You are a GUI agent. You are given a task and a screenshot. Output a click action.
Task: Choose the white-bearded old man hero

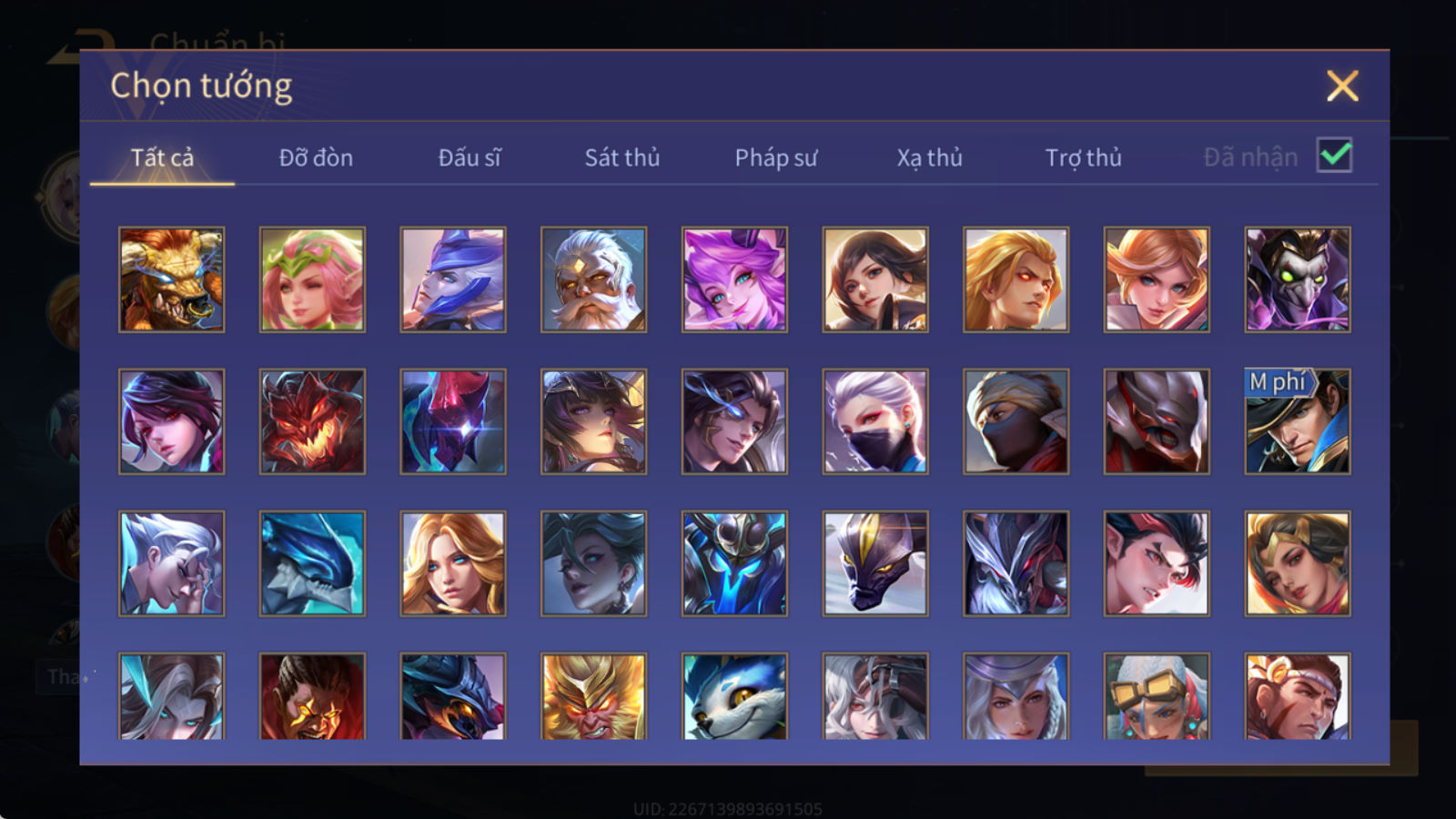pyautogui.click(x=593, y=279)
